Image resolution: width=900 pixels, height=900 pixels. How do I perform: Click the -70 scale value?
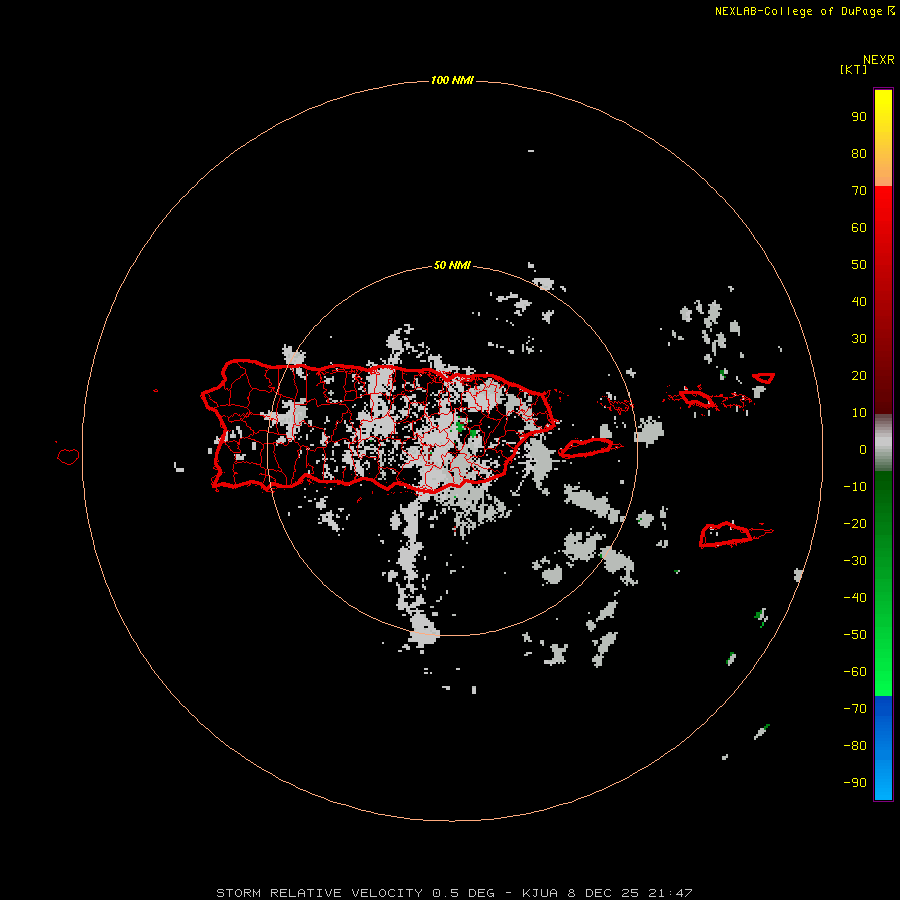pyautogui.click(x=855, y=709)
